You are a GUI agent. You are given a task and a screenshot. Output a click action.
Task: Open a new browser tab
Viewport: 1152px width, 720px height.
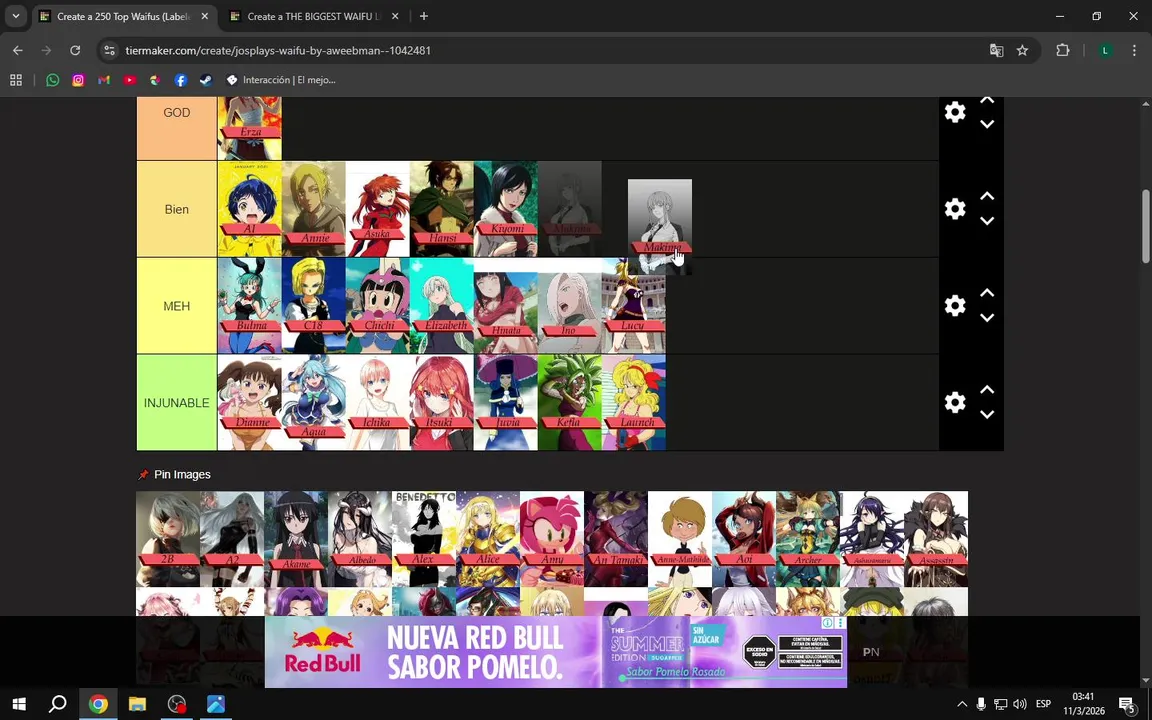point(424,16)
